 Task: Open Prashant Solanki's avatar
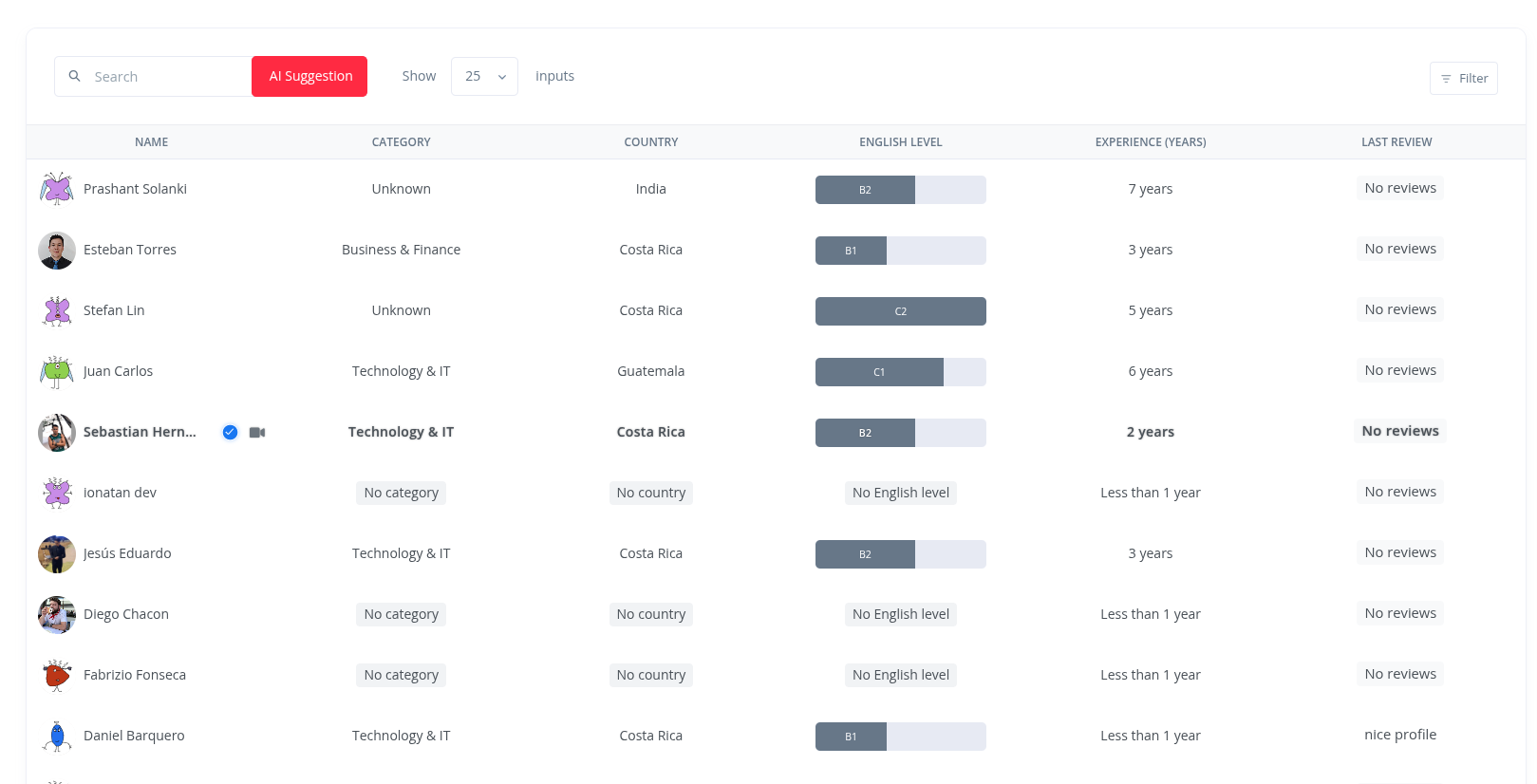tap(57, 189)
